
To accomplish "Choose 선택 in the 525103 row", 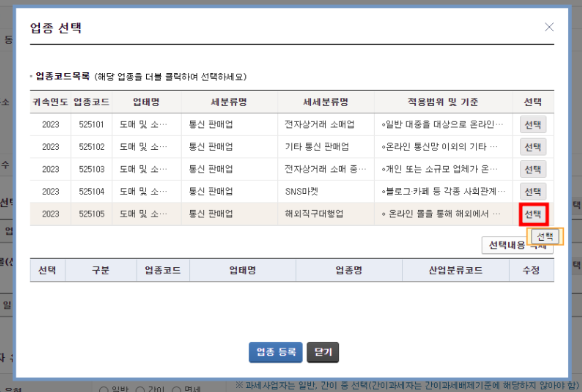I will [533, 169].
